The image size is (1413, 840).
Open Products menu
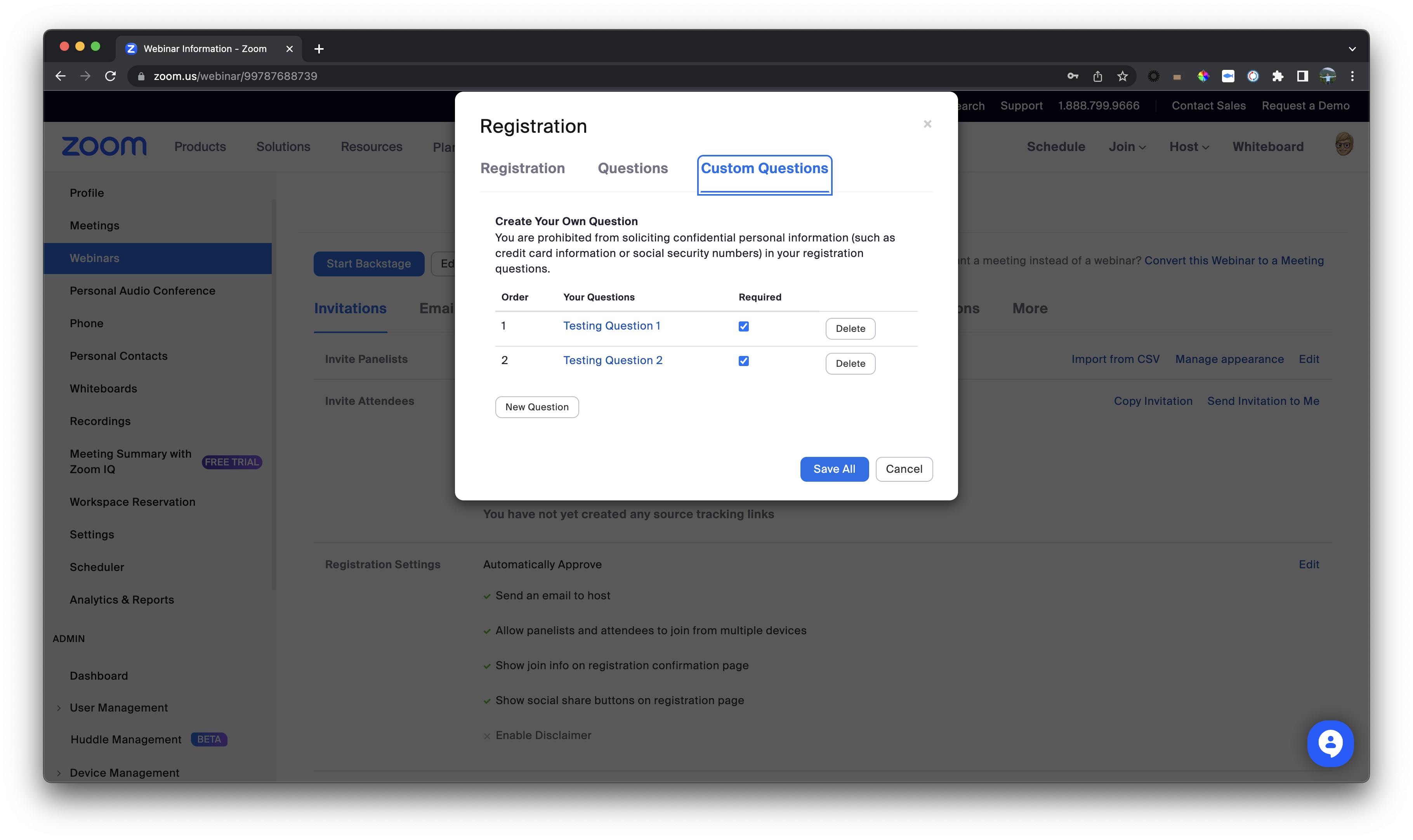tap(200, 147)
